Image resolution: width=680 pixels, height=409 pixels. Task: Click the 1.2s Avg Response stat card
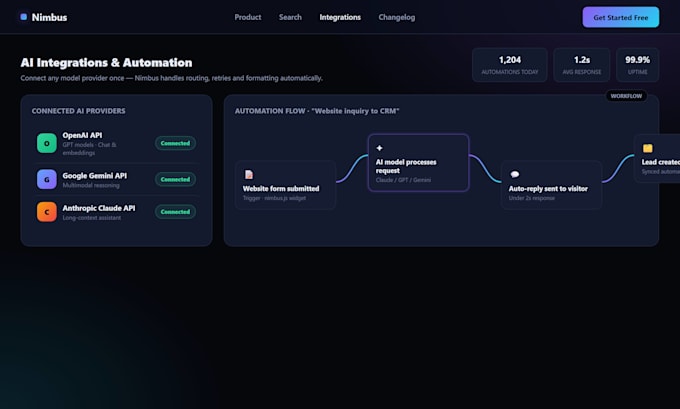pyautogui.click(x=582, y=65)
